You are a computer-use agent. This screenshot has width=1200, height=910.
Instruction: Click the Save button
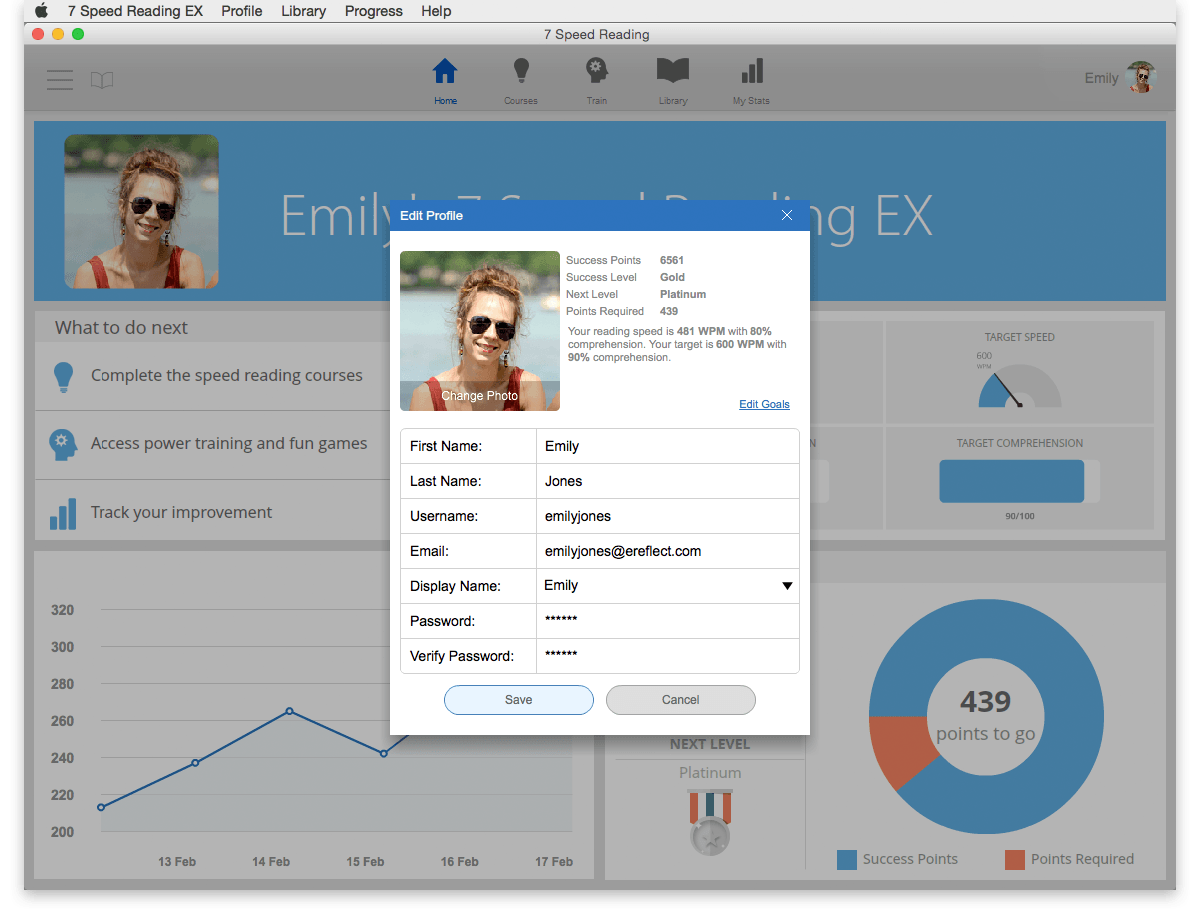click(519, 700)
